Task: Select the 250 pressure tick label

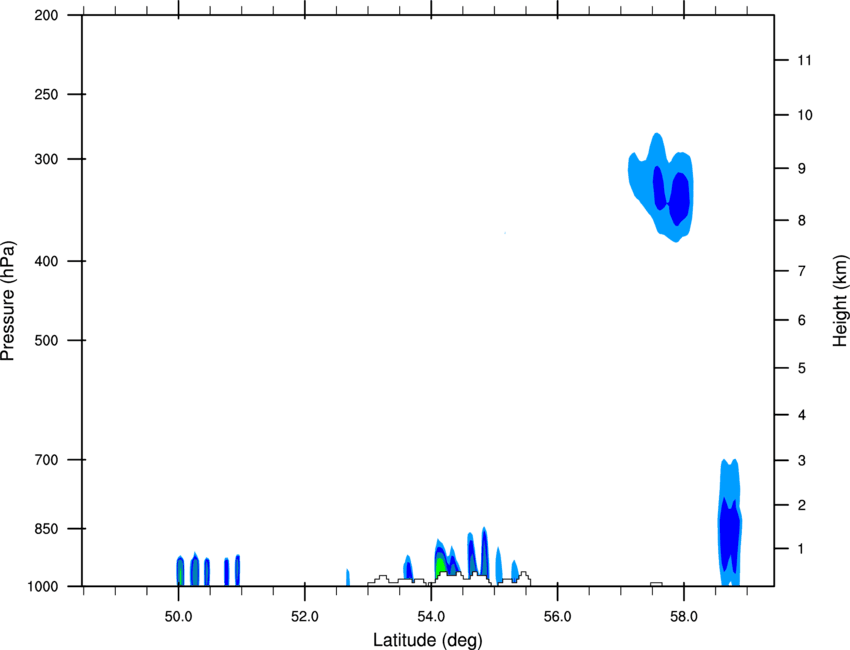Action: 46,94
